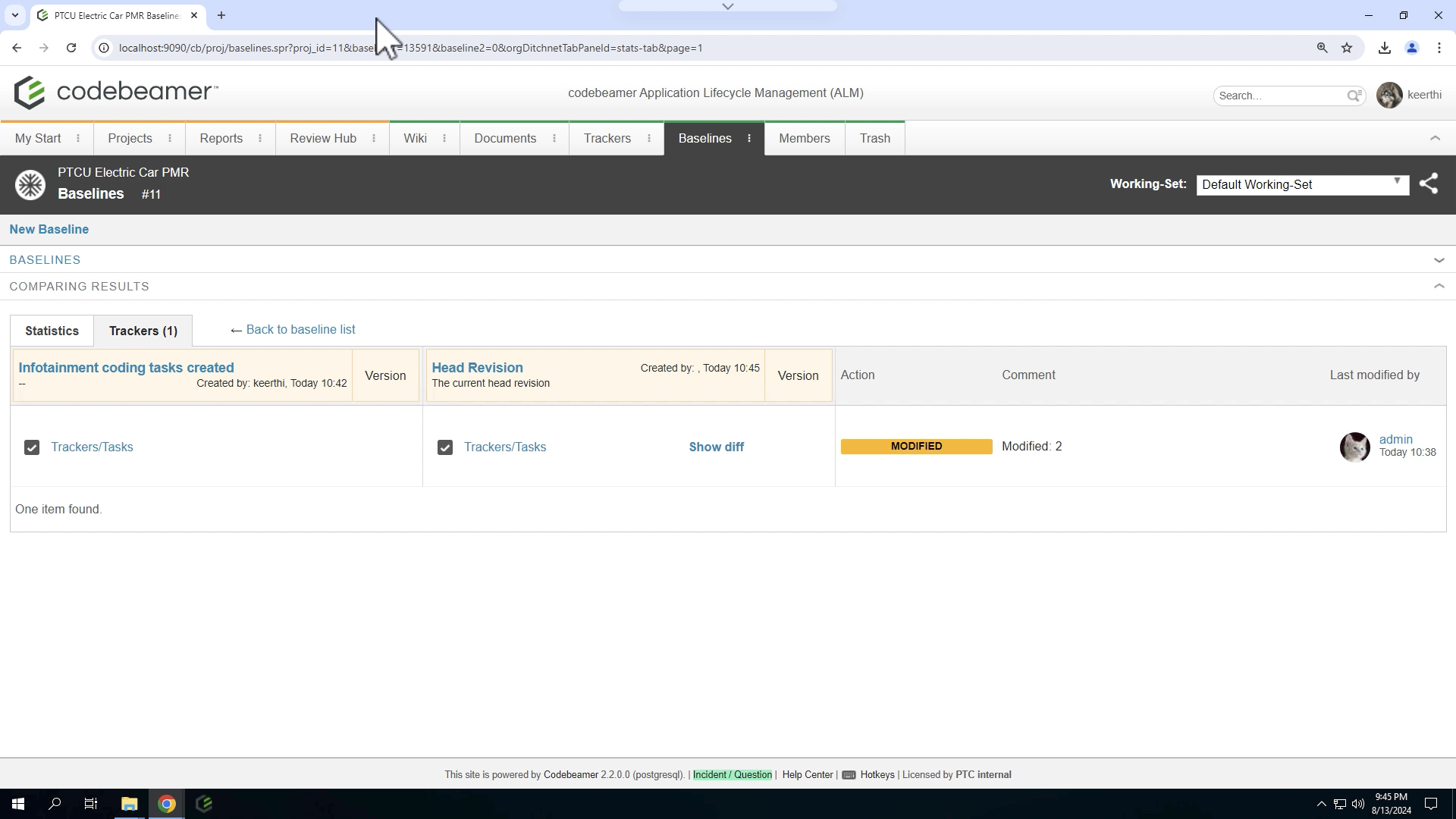Screen dimensions: 1456x819
Task: Switch to the Statistics tab
Action: [x=52, y=331]
